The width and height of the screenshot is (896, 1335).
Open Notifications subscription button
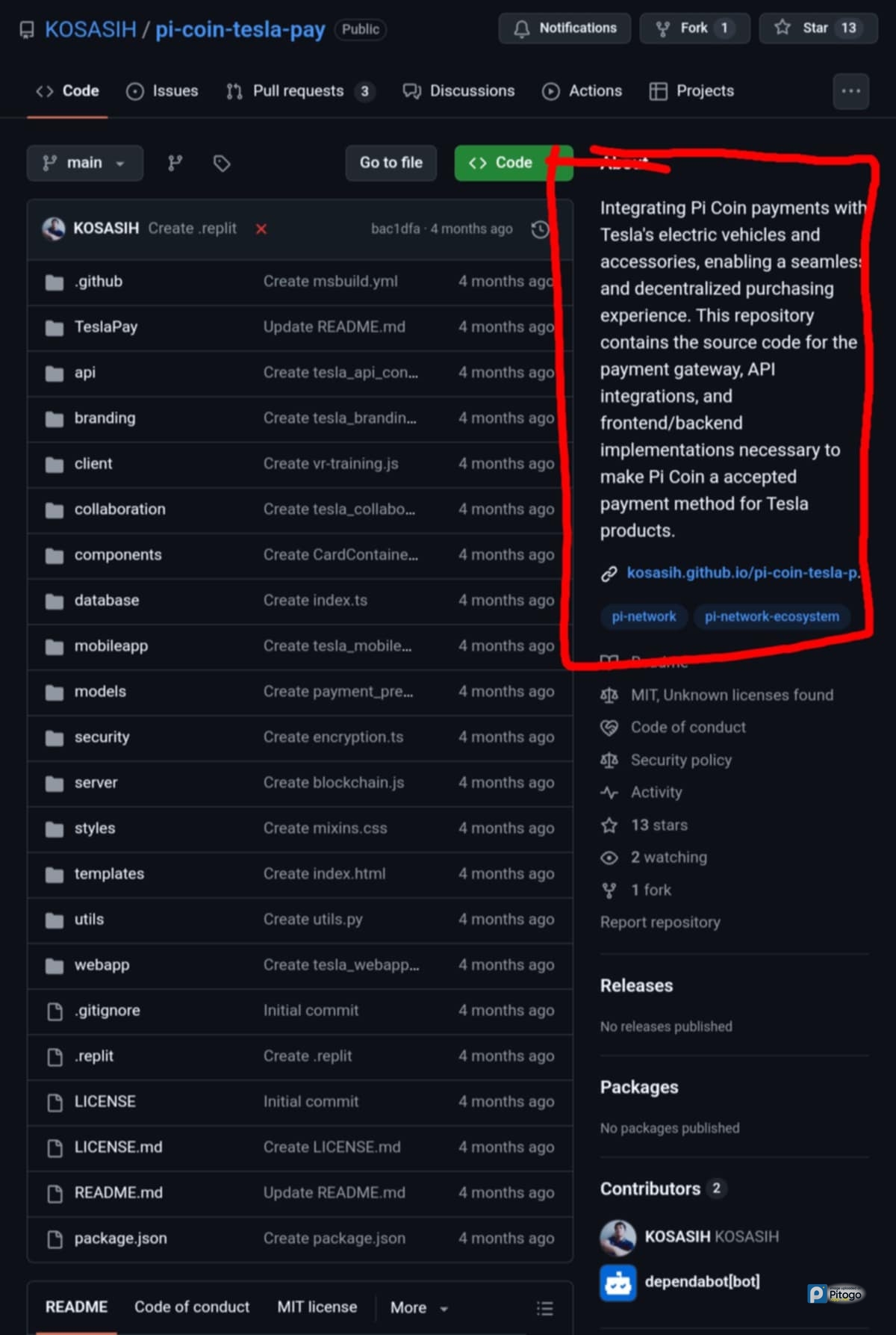pyautogui.click(x=564, y=28)
